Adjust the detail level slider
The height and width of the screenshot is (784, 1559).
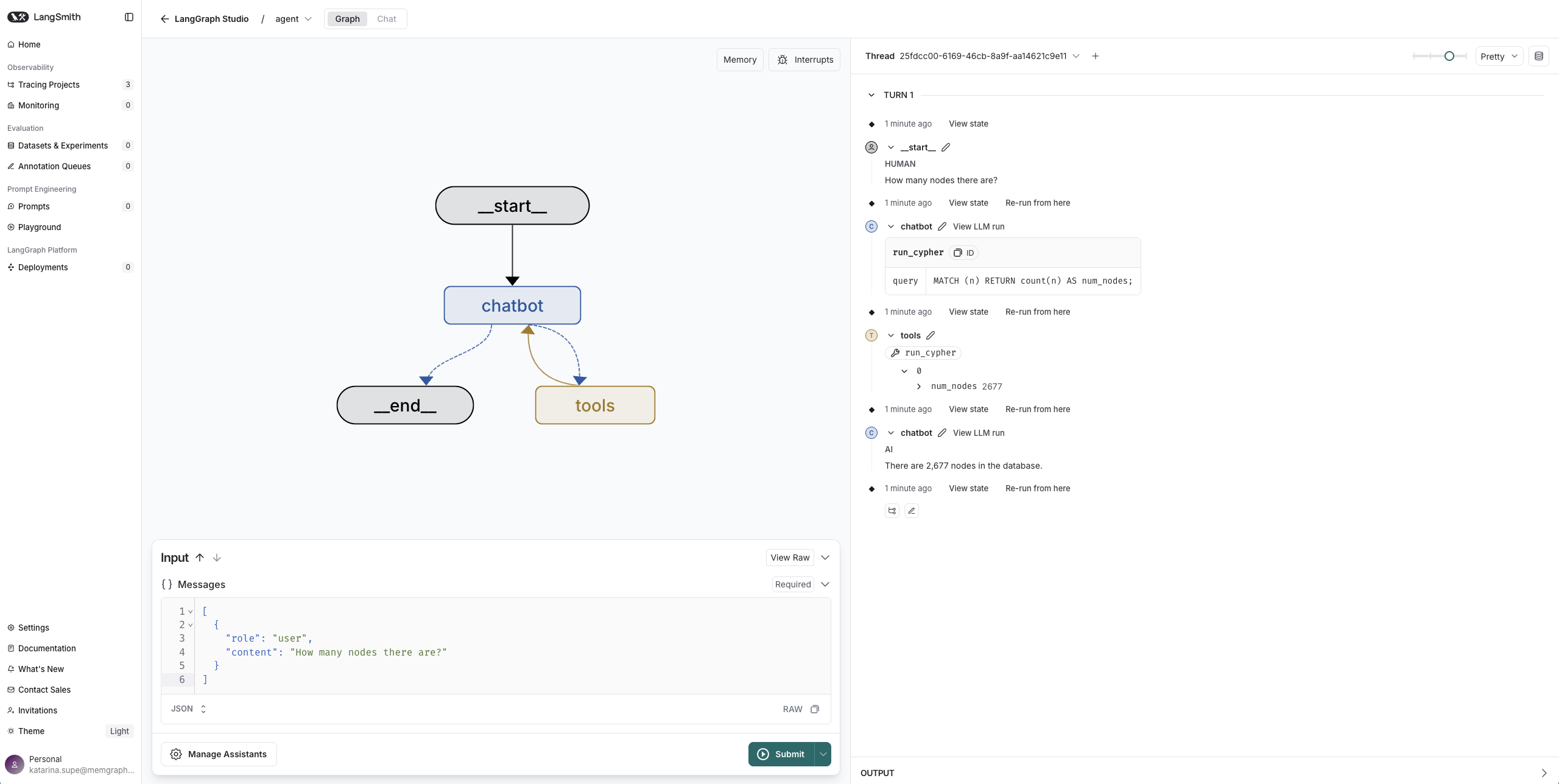click(x=1449, y=56)
